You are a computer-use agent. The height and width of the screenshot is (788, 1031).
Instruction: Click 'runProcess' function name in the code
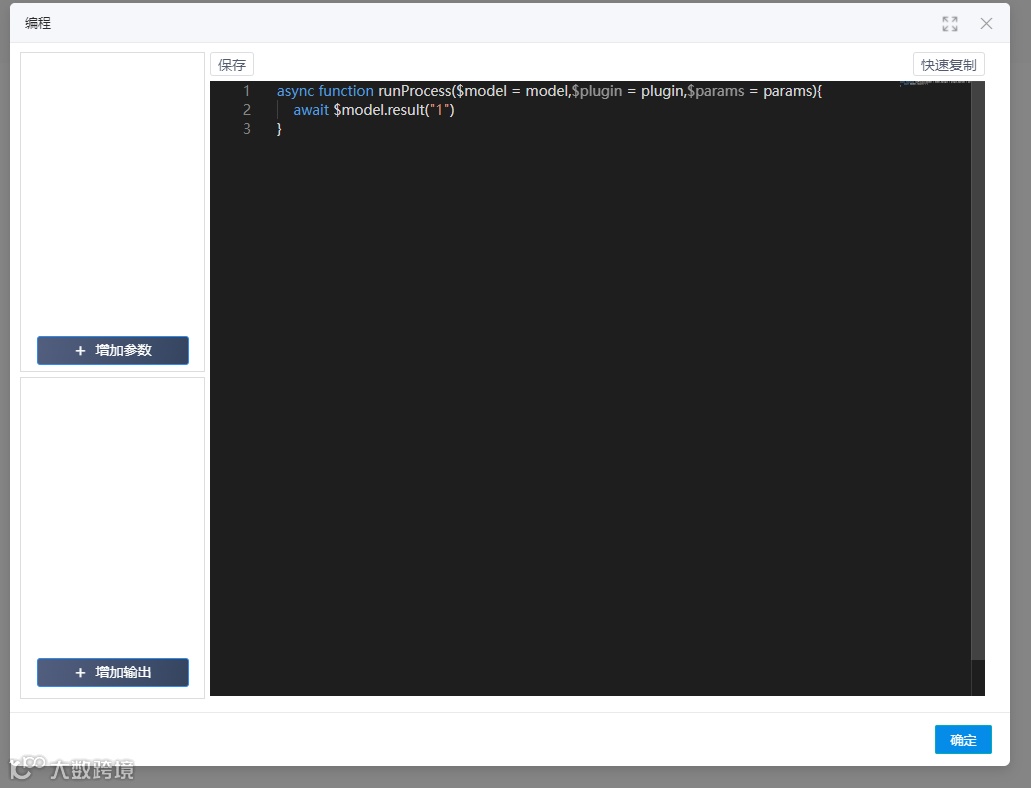[414, 91]
